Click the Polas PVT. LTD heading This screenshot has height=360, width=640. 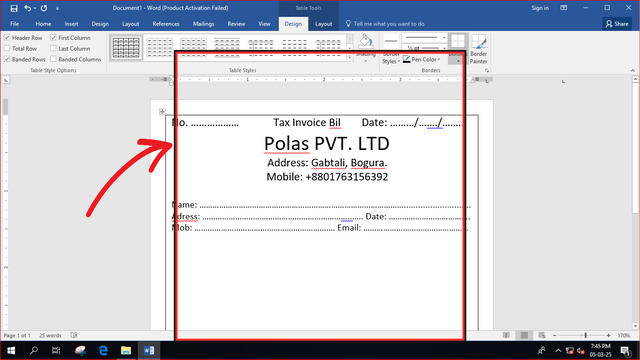pyautogui.click(x=327, y=144)
